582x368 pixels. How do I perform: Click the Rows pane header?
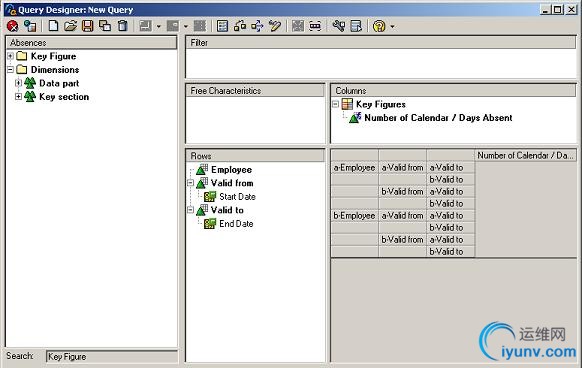click(255, 156)
